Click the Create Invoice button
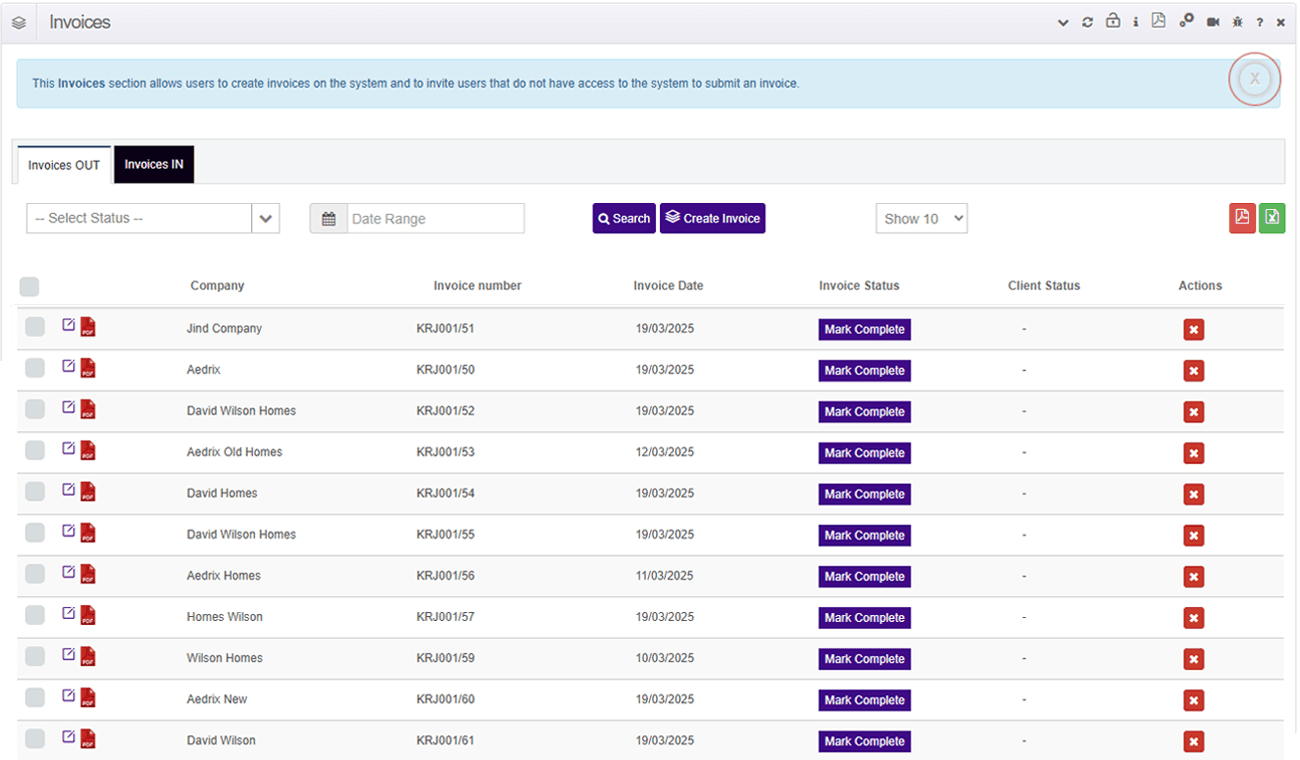 point(712,218)
